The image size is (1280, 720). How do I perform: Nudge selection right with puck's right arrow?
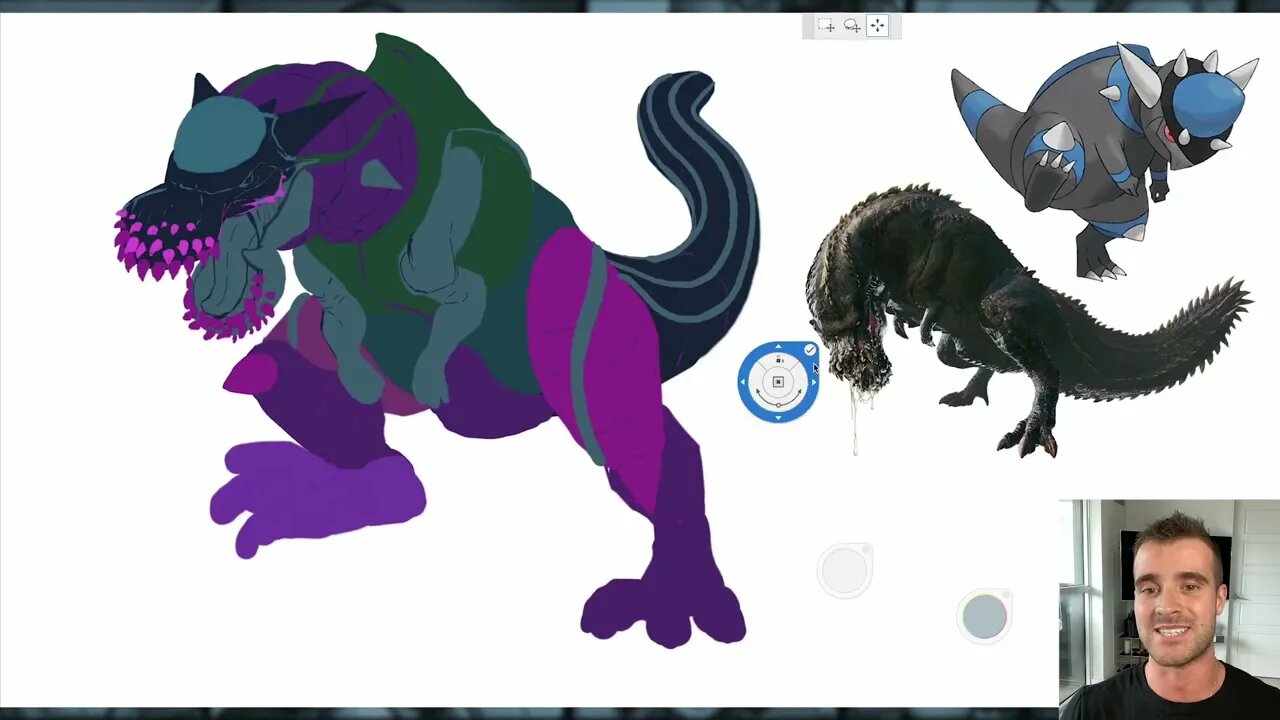[x=813, y=382]
